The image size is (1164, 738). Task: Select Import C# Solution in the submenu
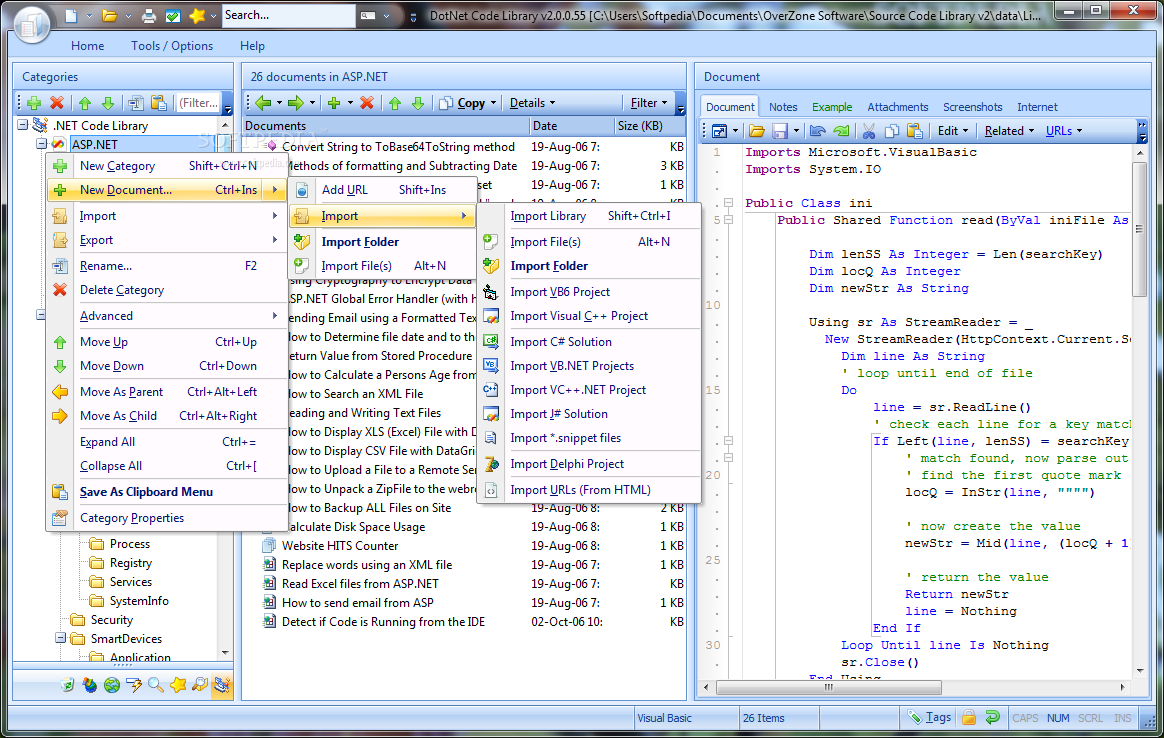coord(589,342)
